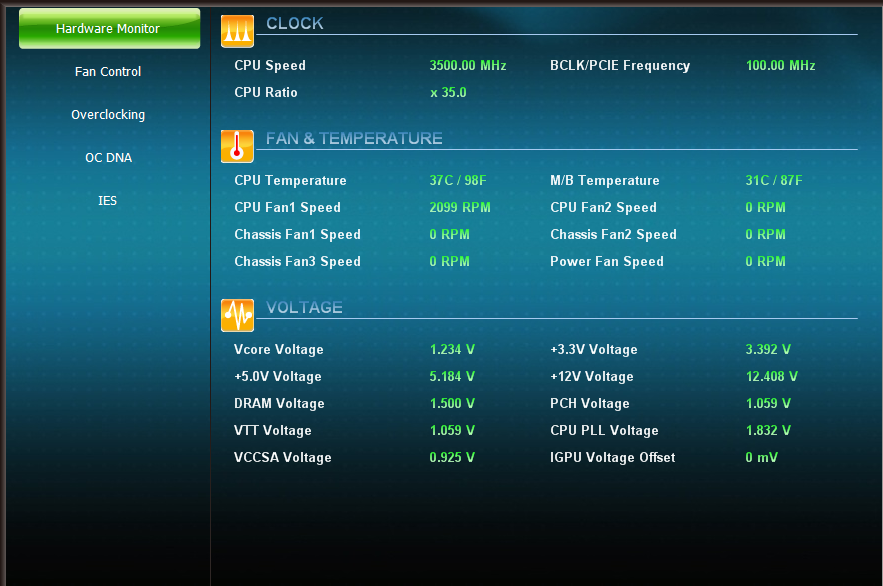Select the VCCSA Voltage label
The height and width of the screenshot is (586, 883).
click(x=283, y=458)
